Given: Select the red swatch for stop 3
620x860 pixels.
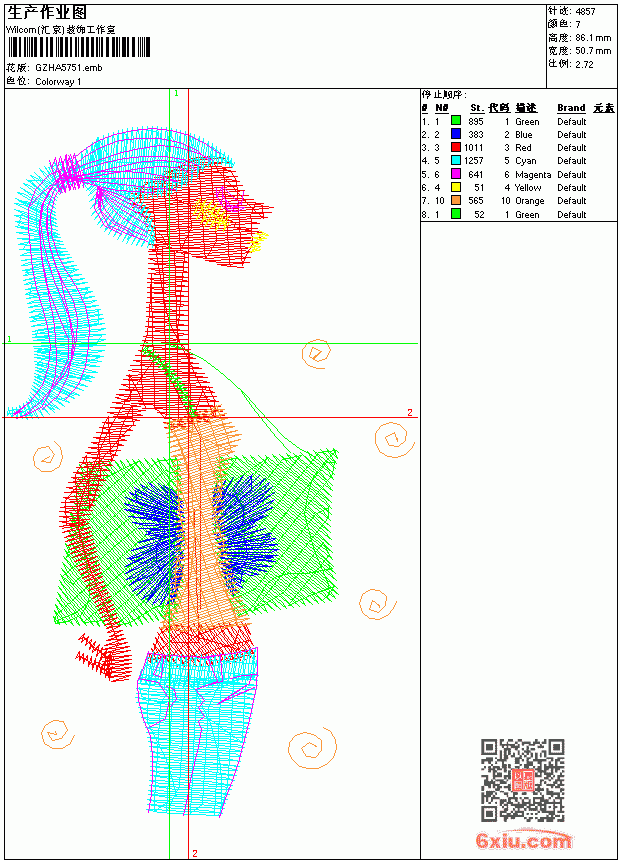Looking at the screenshot, I should pos(455,147).
